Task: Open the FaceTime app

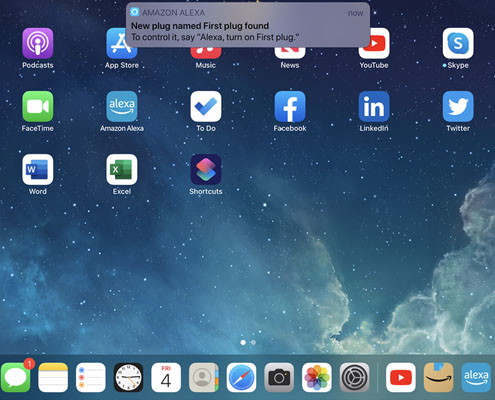Action: [x=38, y=106]
